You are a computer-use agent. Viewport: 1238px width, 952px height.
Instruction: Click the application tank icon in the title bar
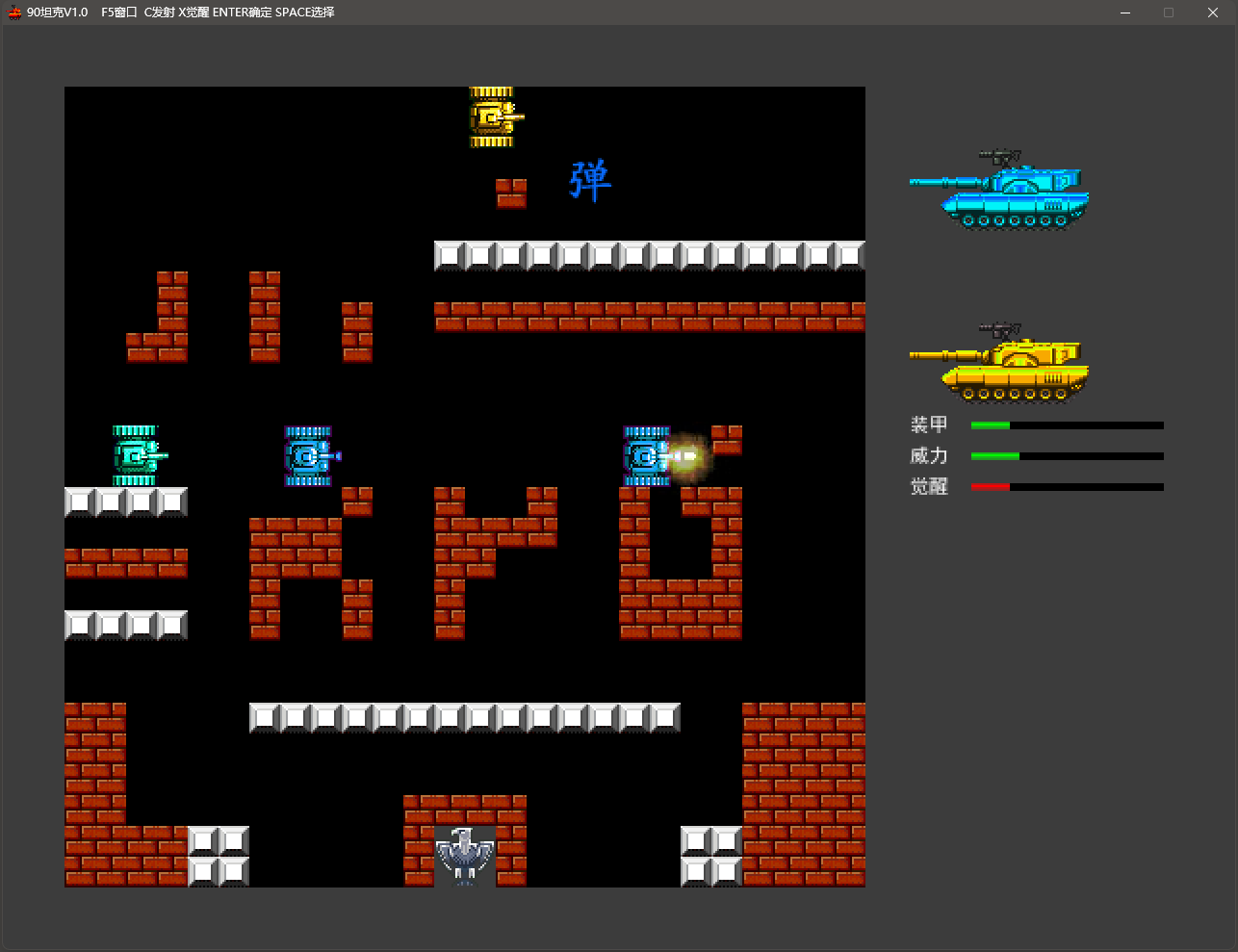(14, 13)
